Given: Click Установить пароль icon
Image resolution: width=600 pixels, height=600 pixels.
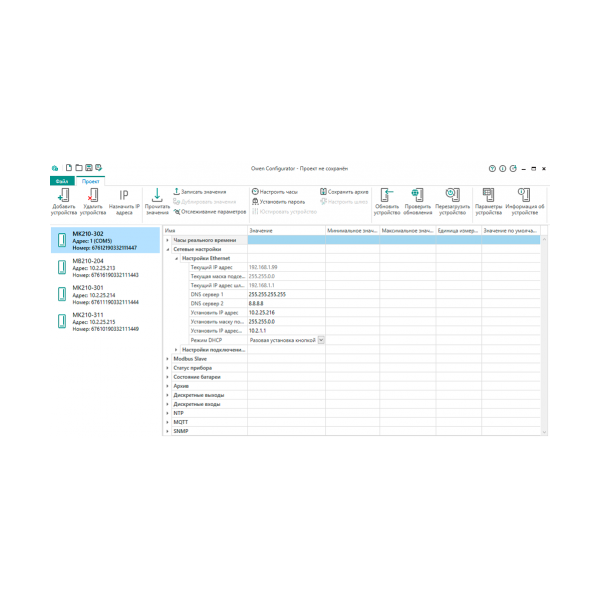Looking at the screenshot, I should [255, 201].
